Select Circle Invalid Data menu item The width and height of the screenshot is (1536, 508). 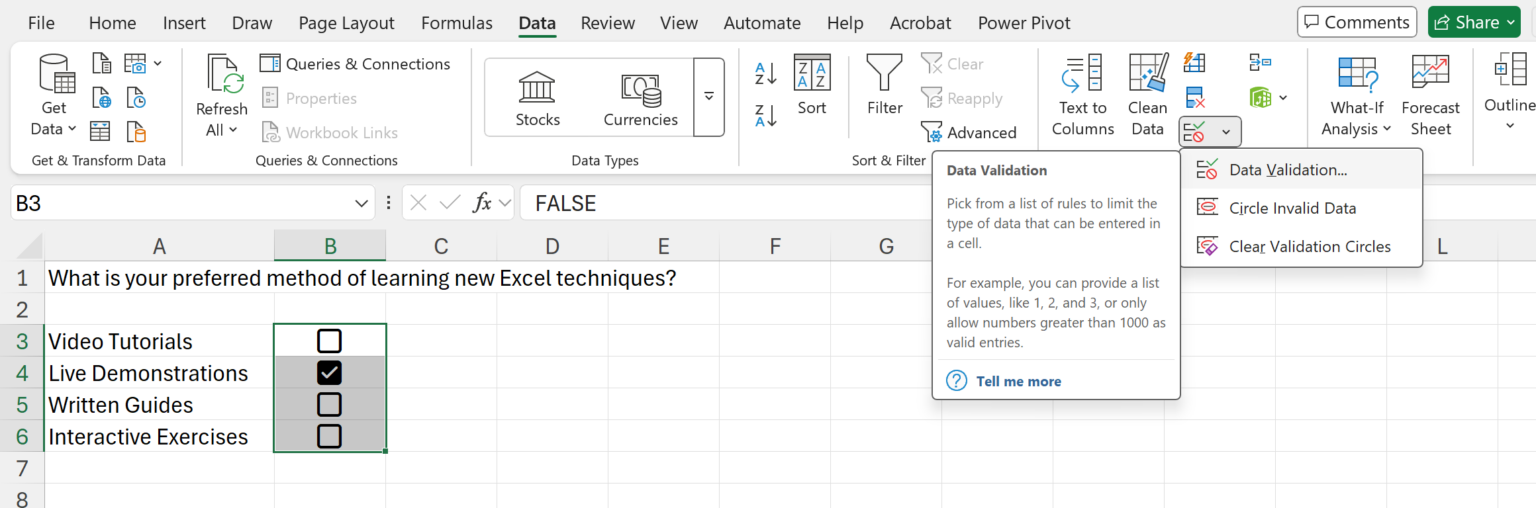click(1292, 208)
